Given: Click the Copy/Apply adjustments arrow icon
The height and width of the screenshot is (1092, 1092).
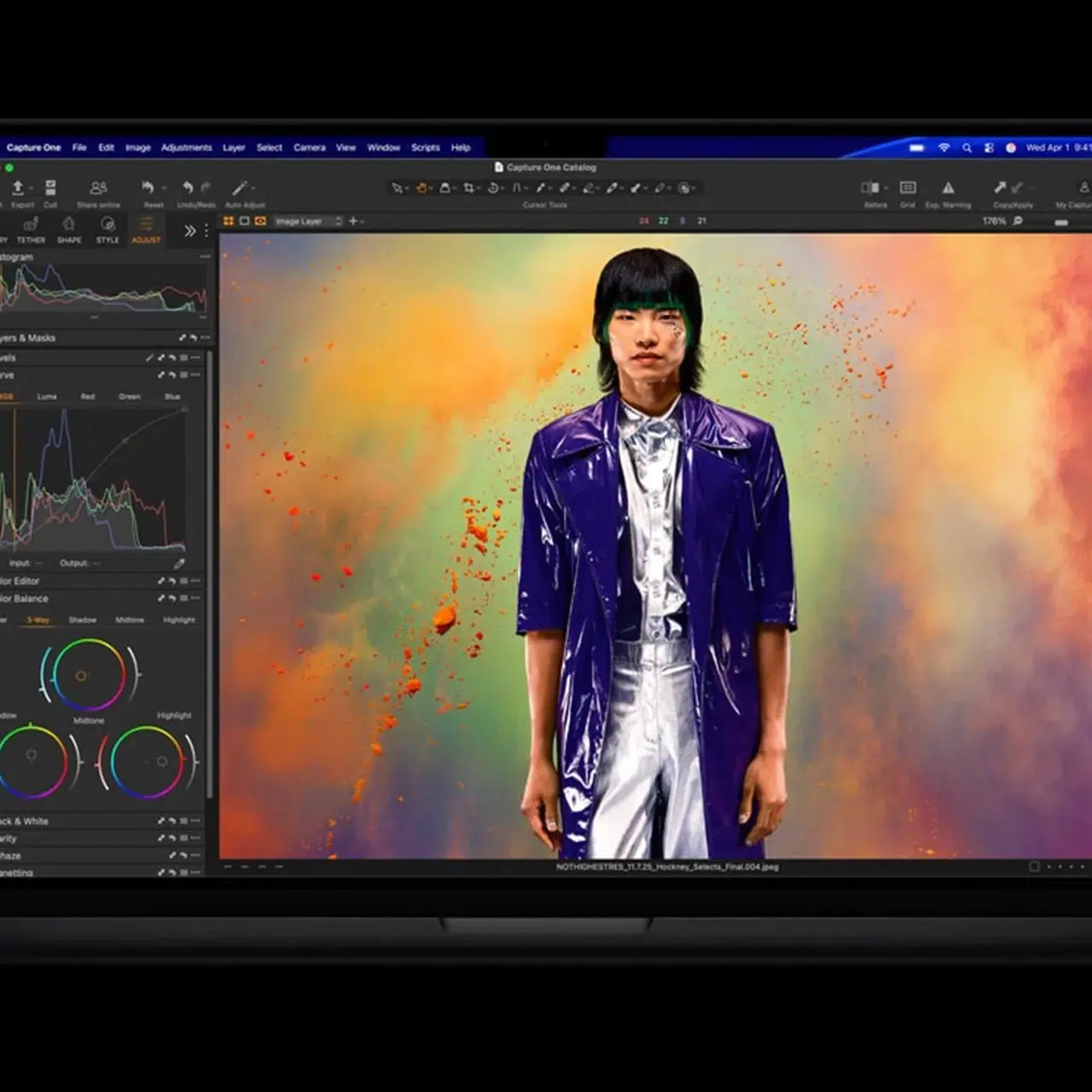Looking at the screenshot, I should coord(1000,188).
